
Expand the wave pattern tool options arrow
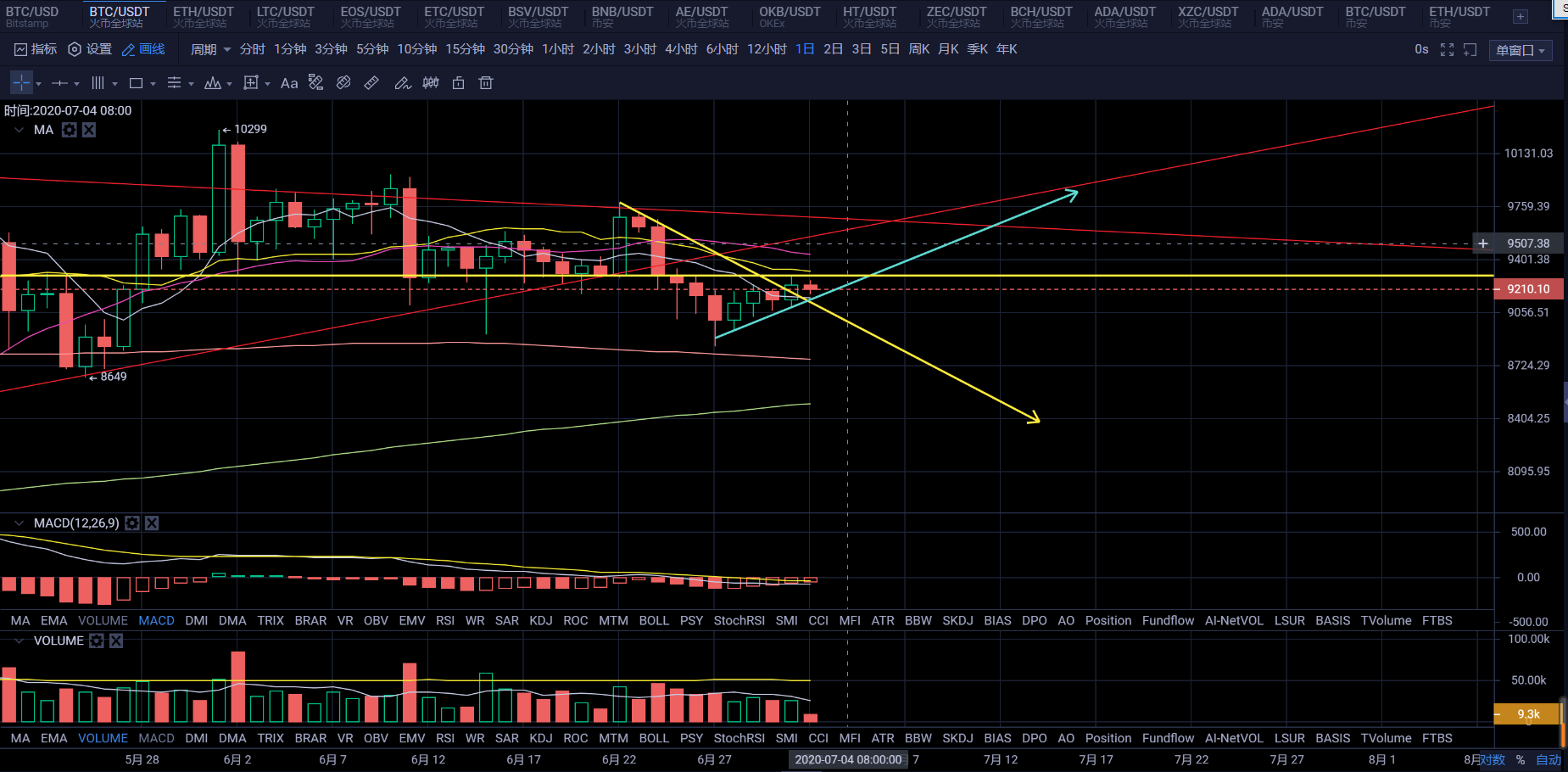229,84
